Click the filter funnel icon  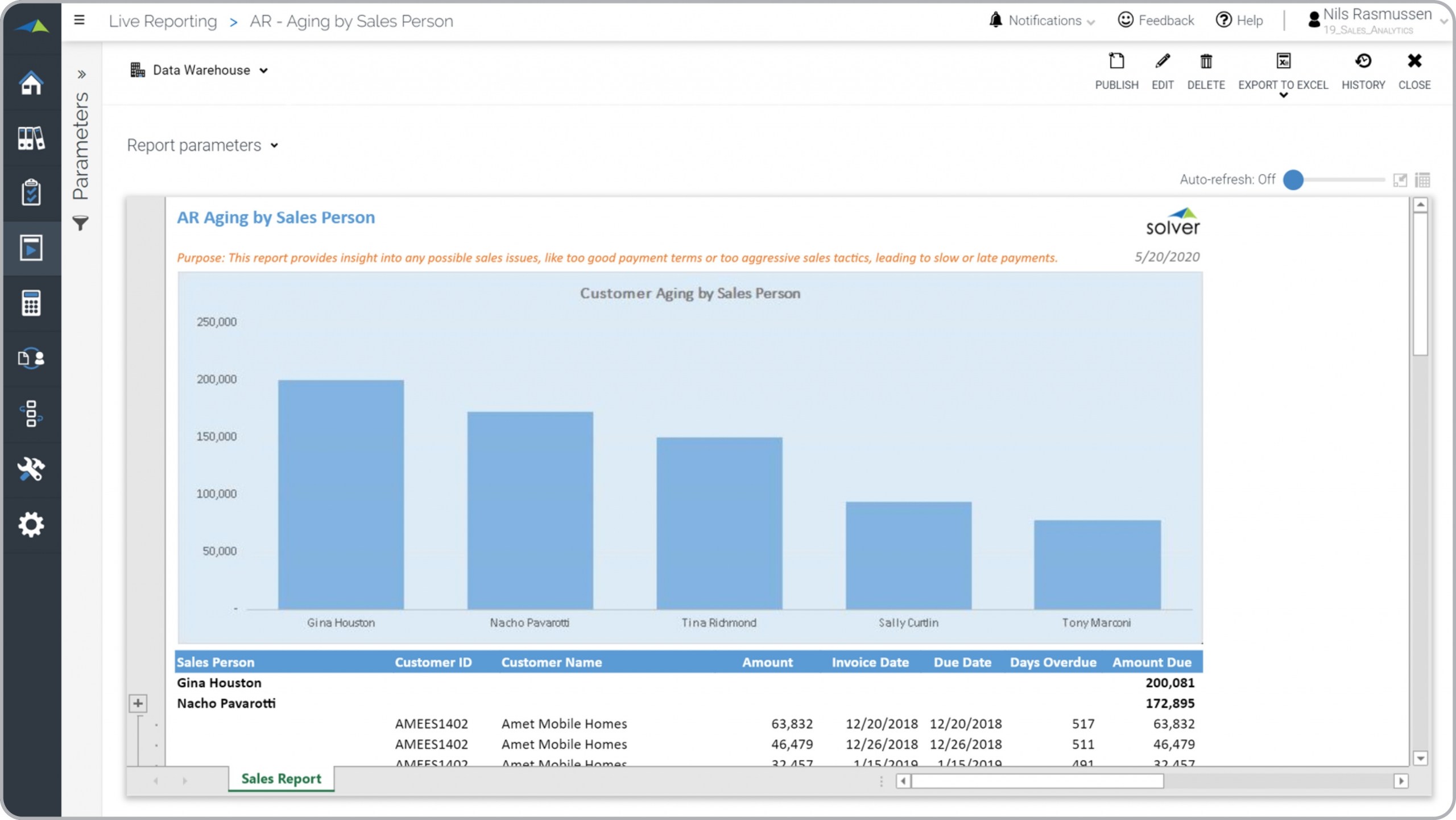(x=81, y=223)
